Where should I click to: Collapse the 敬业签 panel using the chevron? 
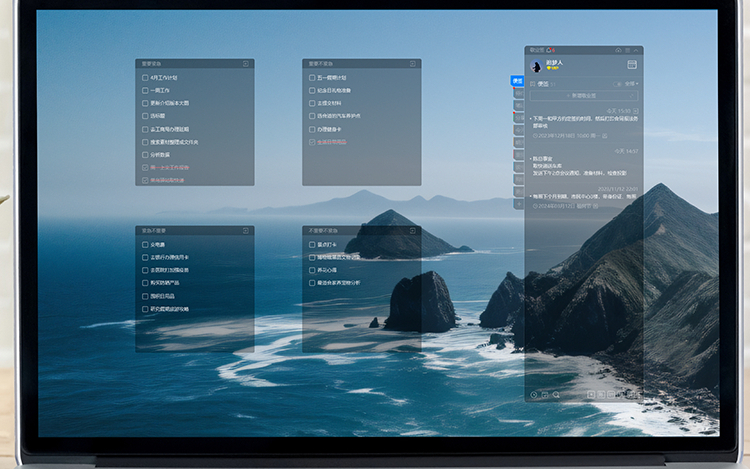pos(636,49)
